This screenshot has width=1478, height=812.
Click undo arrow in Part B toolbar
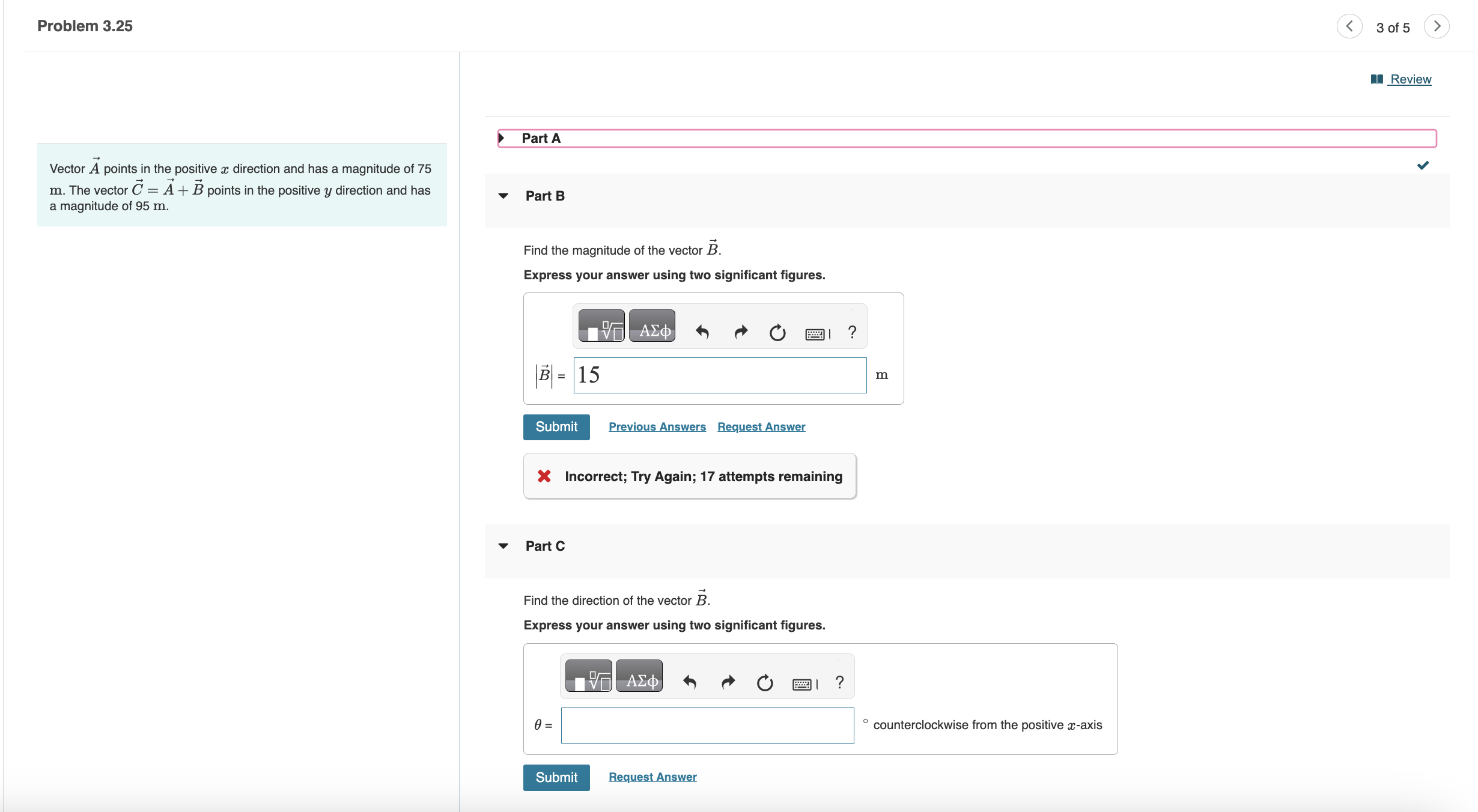pyautogui.click(x=702, y=332)
